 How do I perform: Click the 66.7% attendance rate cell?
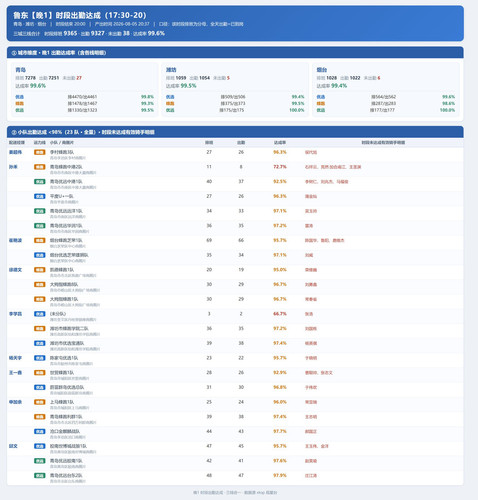pos(280,314)
